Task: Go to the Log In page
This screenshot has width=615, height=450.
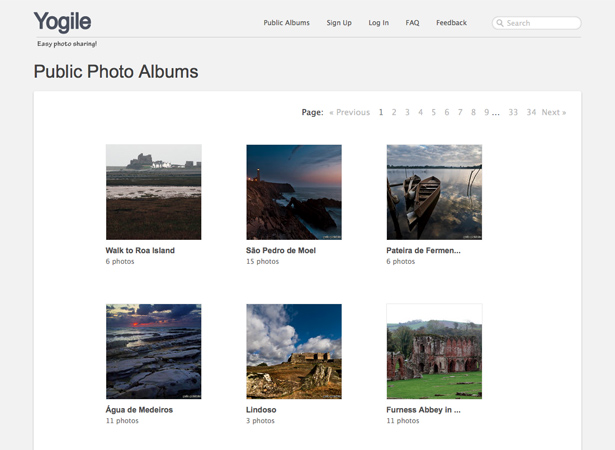Action: click(x=378, y=23)
